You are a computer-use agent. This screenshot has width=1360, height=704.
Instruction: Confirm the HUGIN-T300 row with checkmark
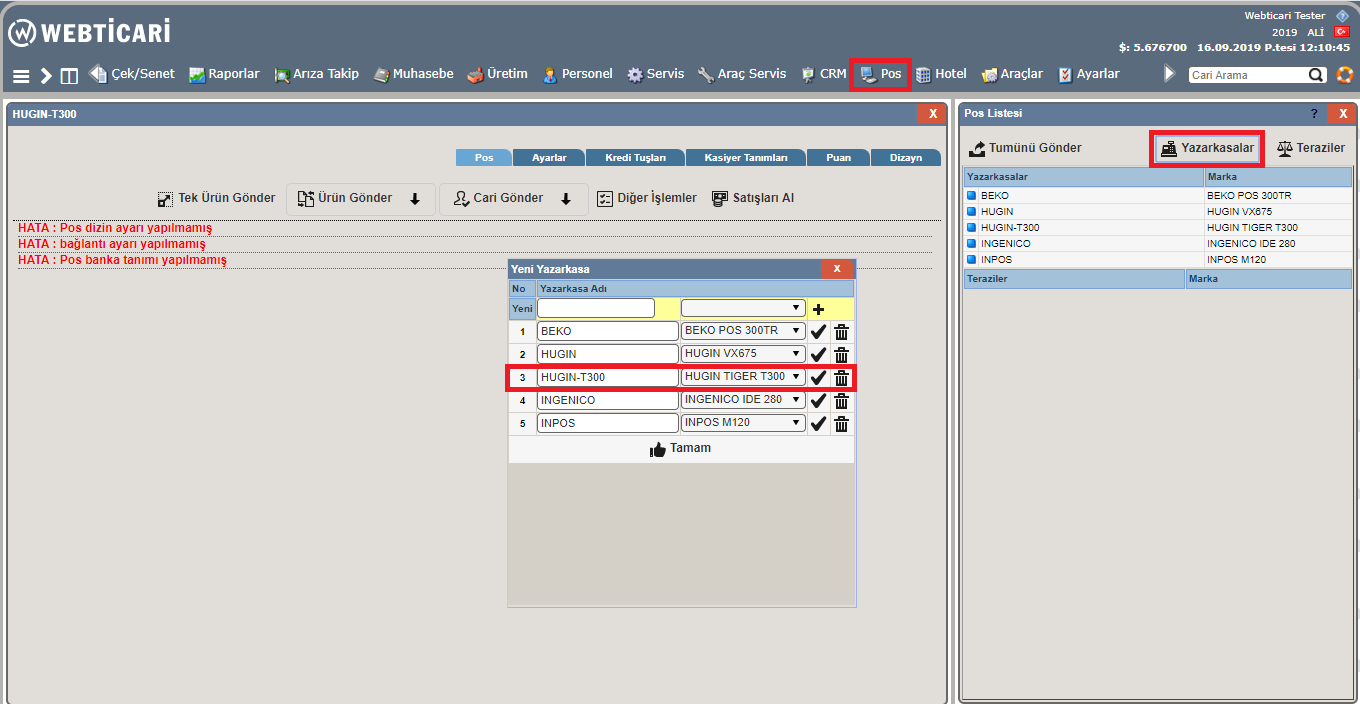[818, 377]
